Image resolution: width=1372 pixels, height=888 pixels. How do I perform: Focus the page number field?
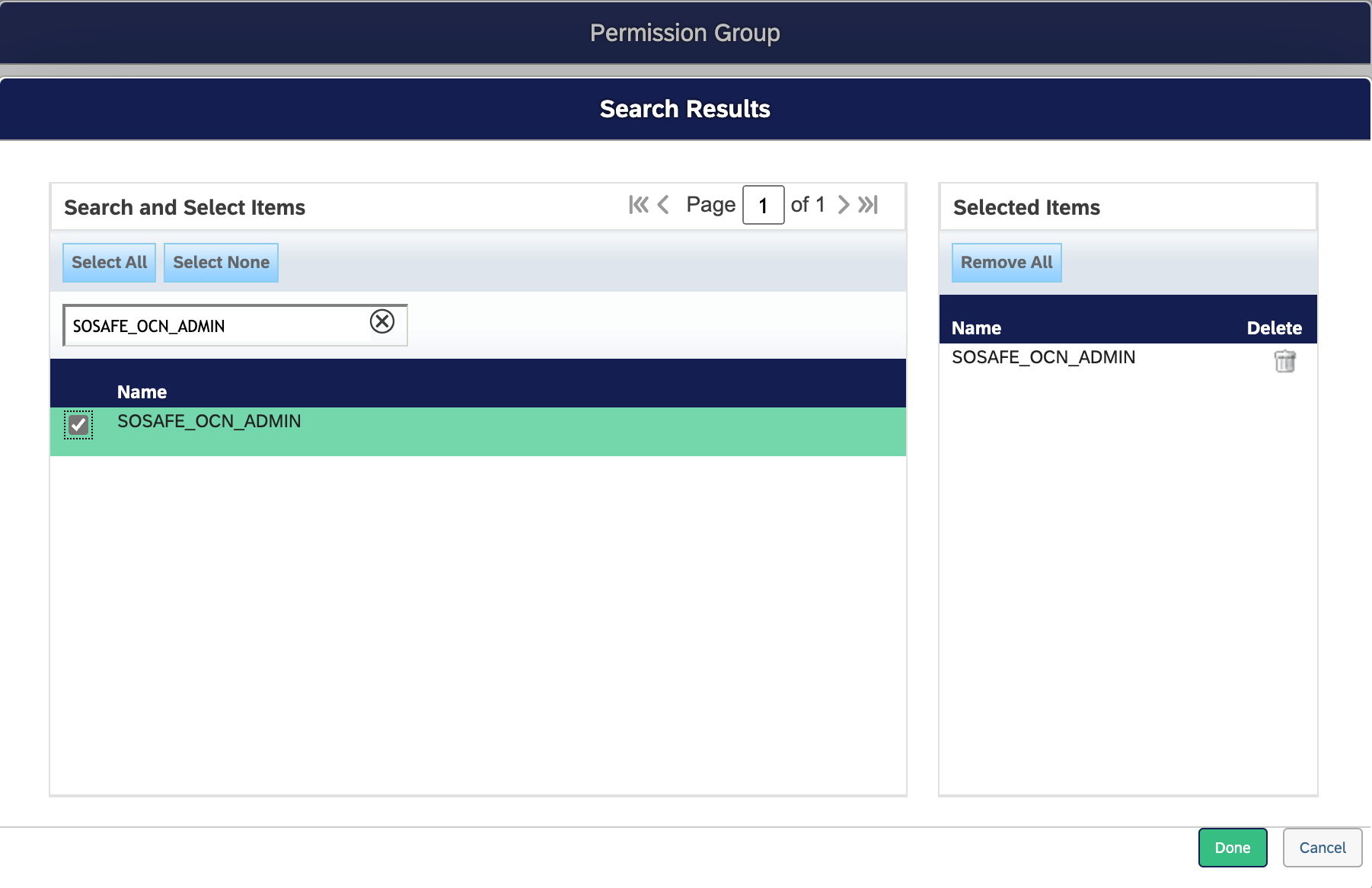(x=763, y=206)
